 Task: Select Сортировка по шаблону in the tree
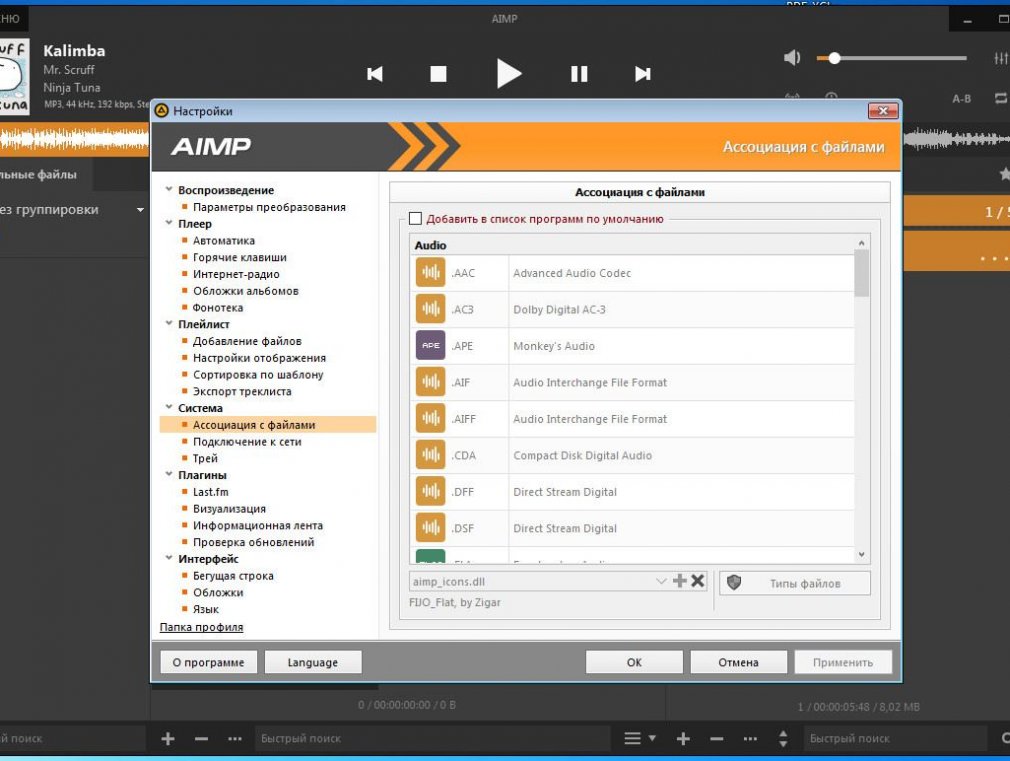[258, 374]
